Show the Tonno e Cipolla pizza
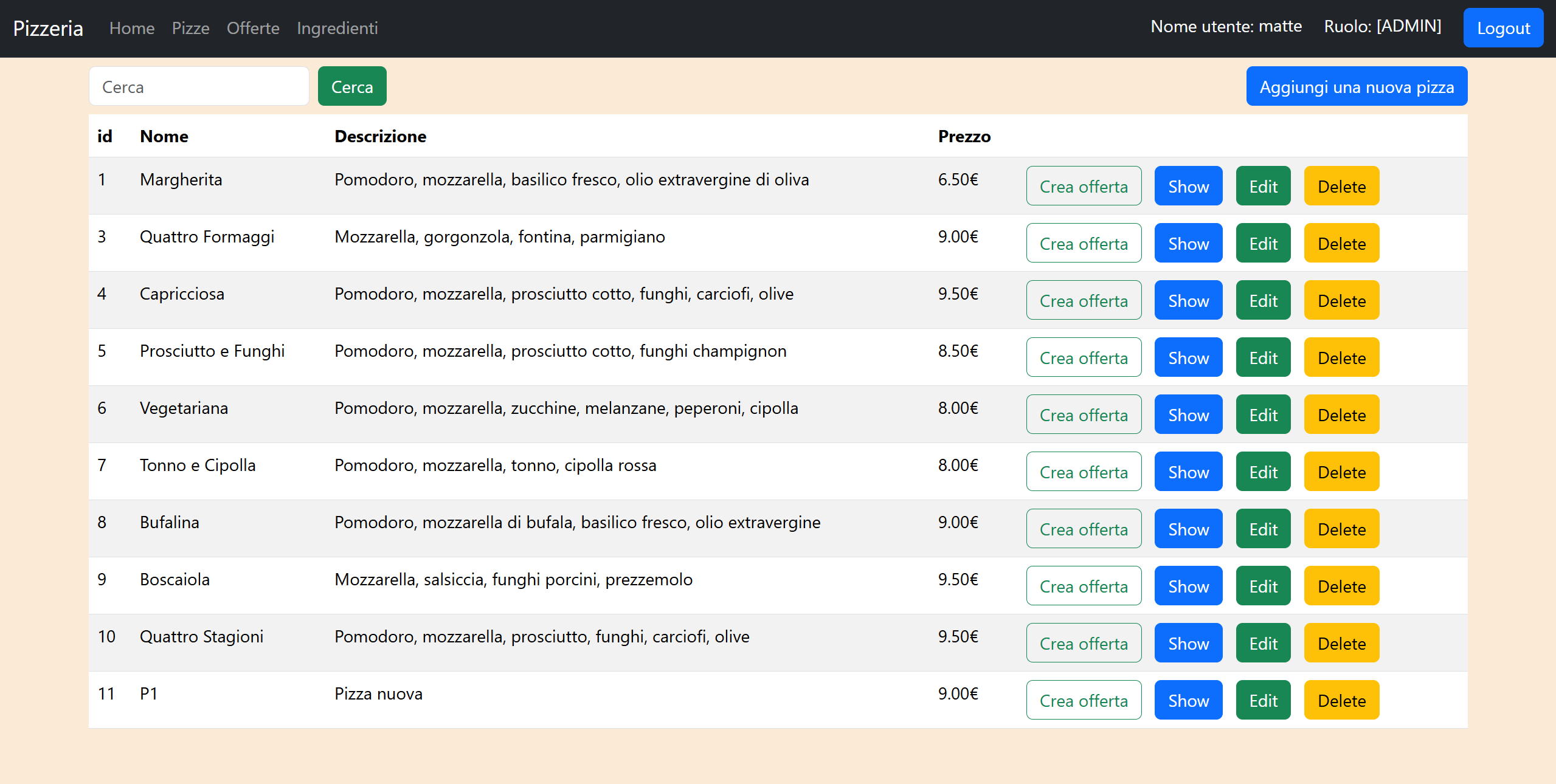 point(1188,472)
